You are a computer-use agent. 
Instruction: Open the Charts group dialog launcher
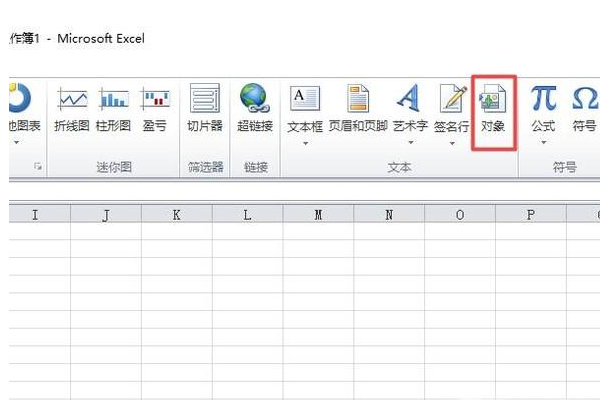coord(38,166)
